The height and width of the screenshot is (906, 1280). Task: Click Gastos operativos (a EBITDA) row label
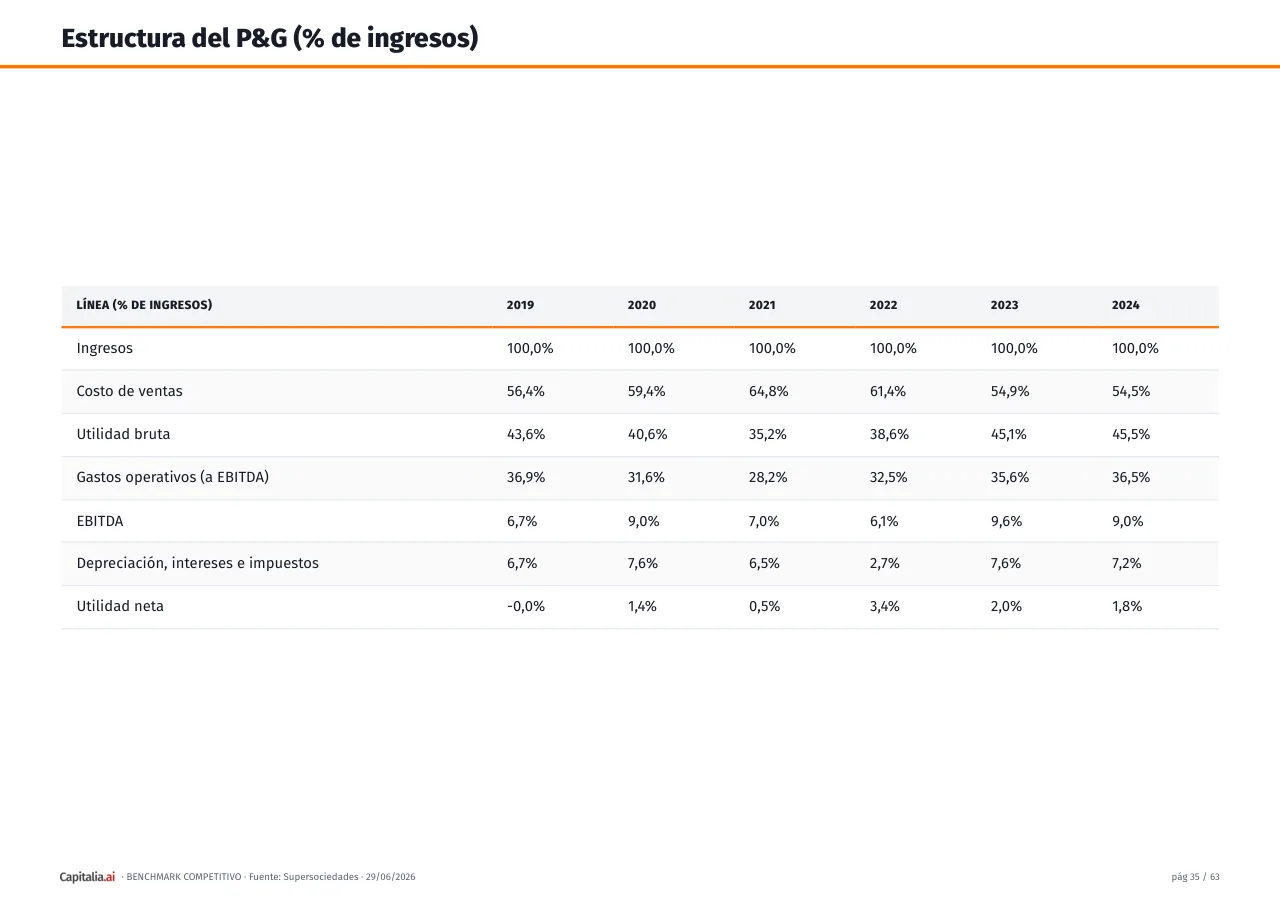[173, 477]
